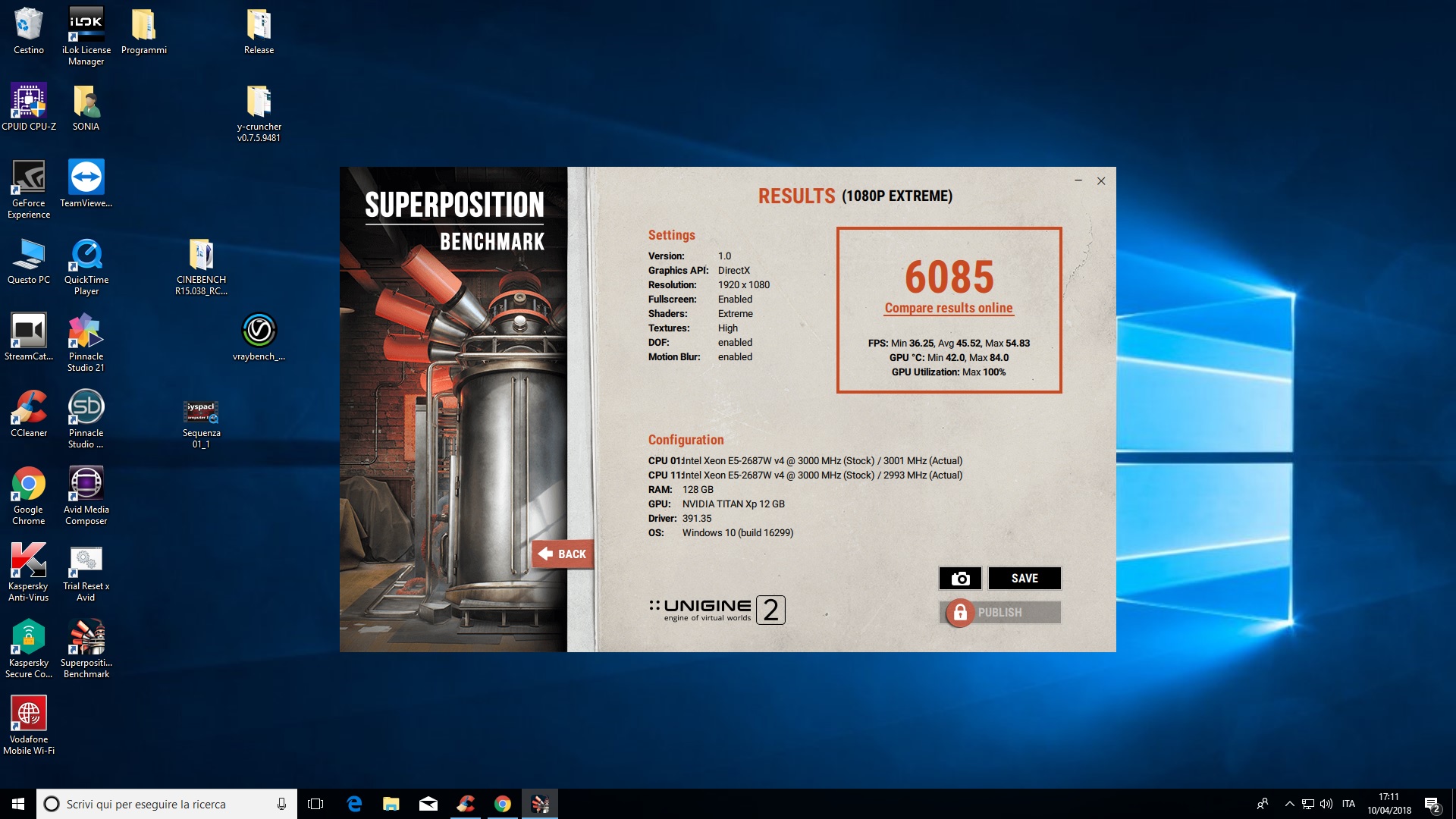Launch CCleaner desktop shortcut
1456x819 pixels.
pos(29,413)
